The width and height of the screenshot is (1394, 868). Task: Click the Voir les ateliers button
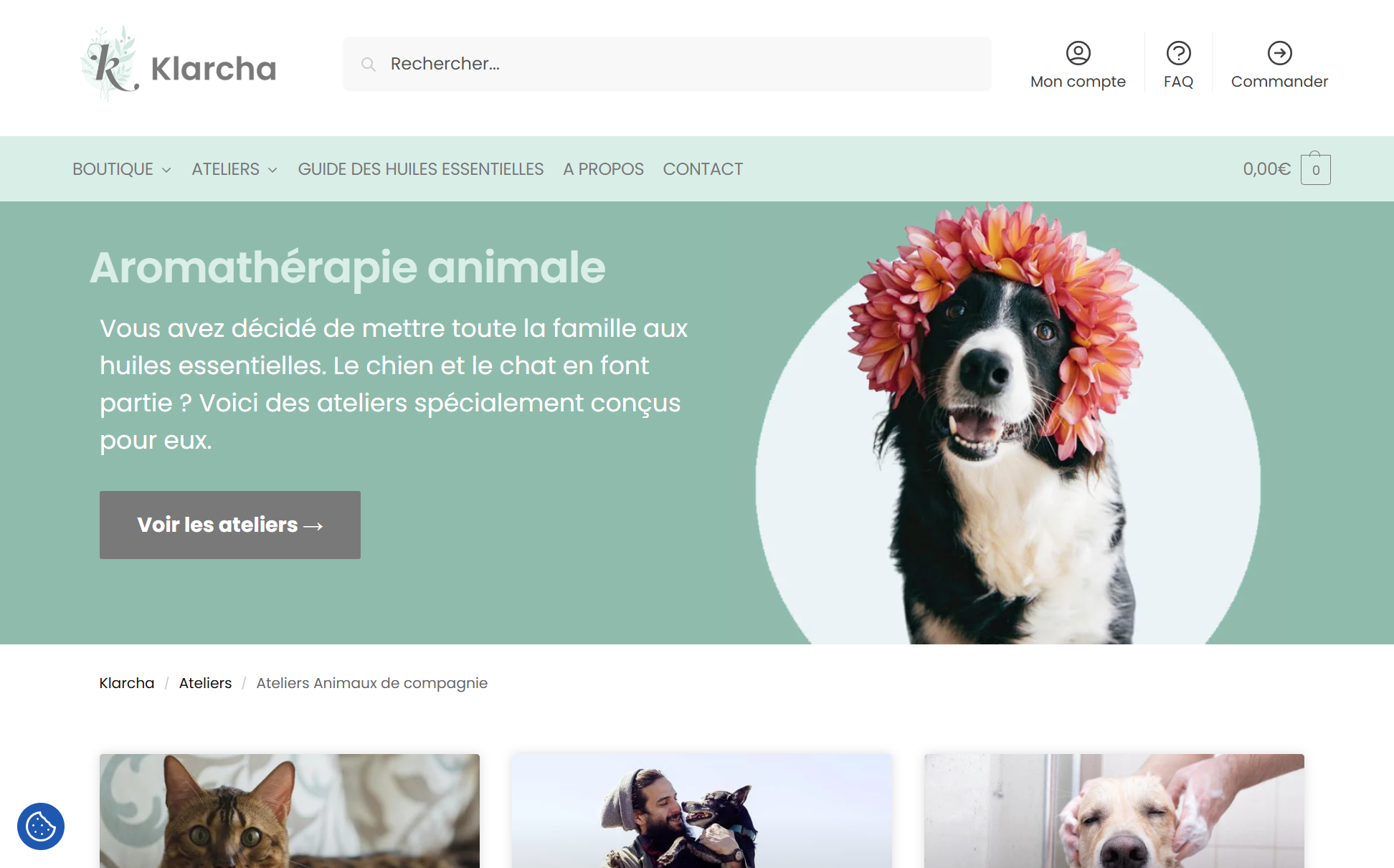click(x=230, y=525)
